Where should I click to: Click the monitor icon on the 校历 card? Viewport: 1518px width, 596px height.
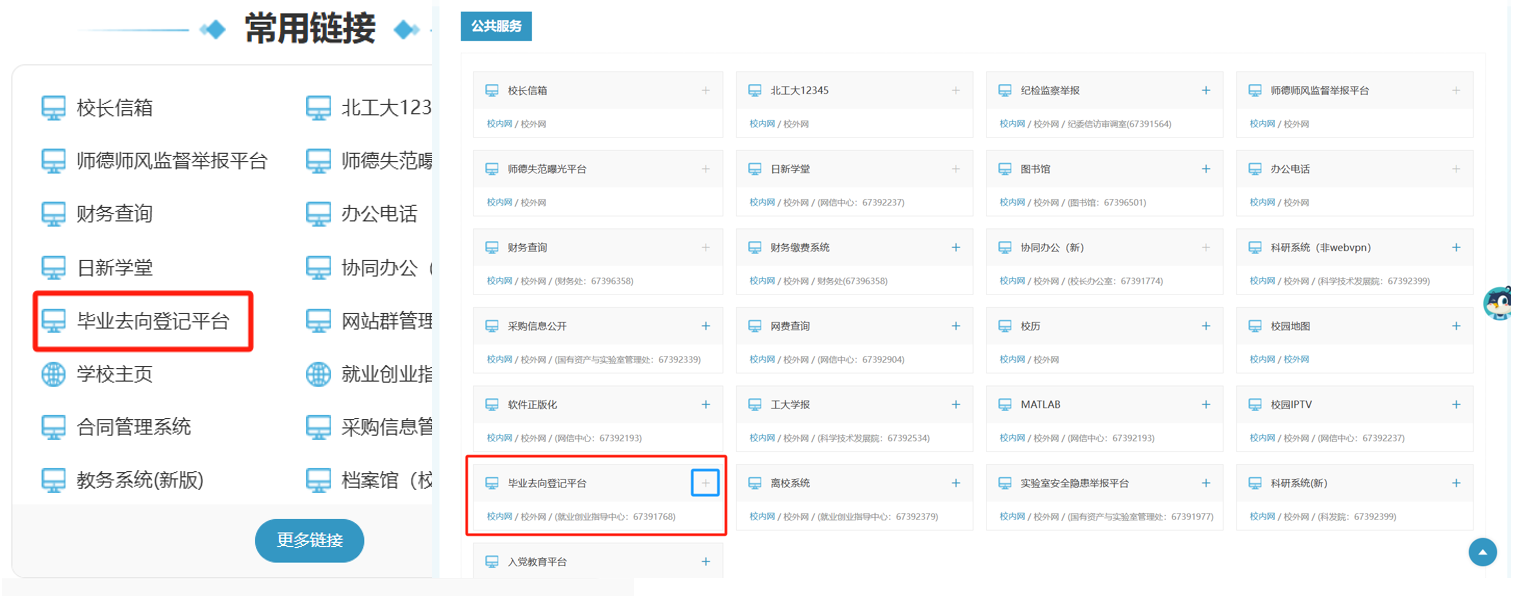click(1005, 326)
